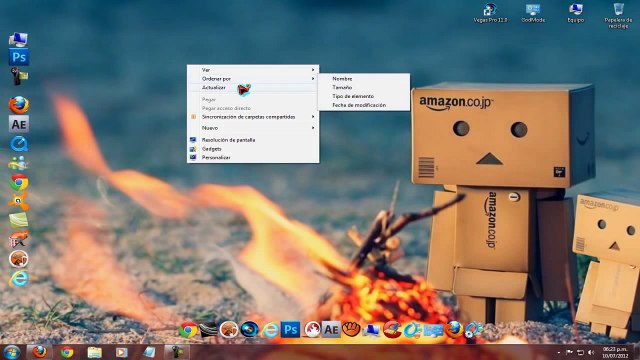Launch Firefox from the bottom dock
This screenshot has height=360, width=640.
coord(453,329)
